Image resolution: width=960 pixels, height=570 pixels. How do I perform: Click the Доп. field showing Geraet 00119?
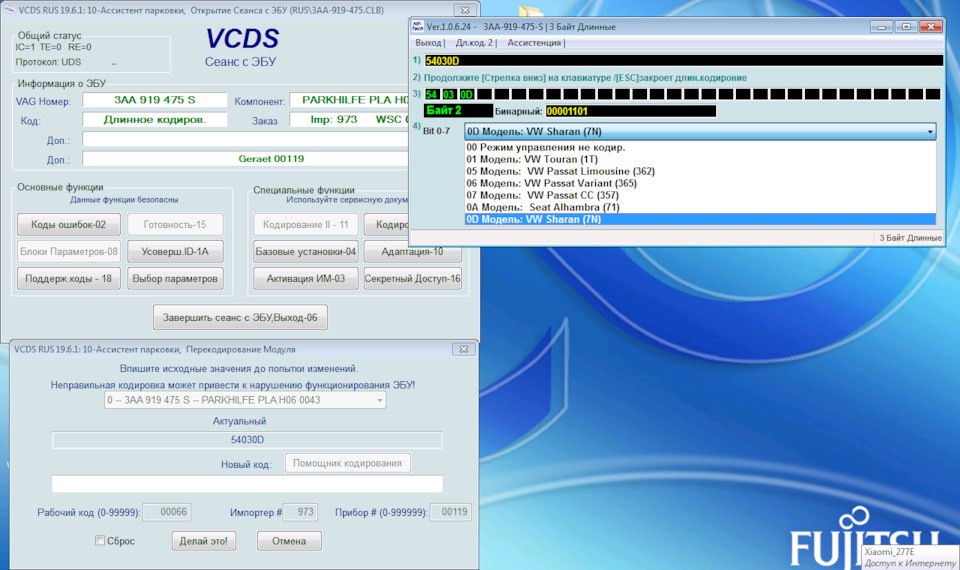pyautogui.click(x=246, y=159)
